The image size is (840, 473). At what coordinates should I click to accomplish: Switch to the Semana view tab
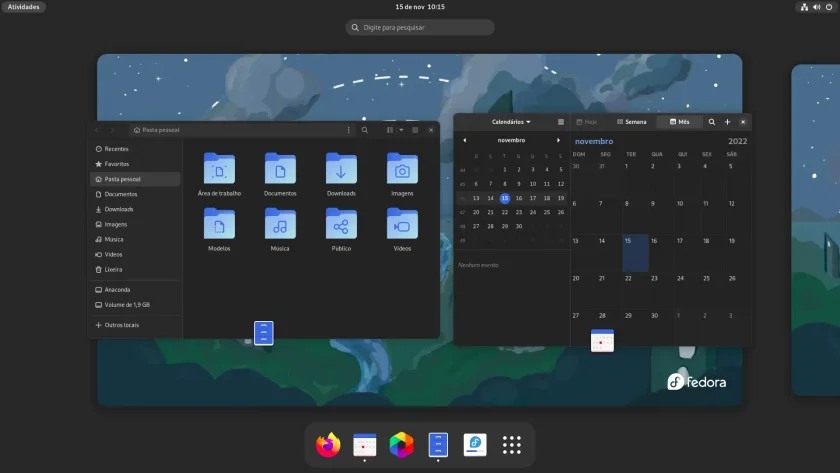click(x=632, y=122)
